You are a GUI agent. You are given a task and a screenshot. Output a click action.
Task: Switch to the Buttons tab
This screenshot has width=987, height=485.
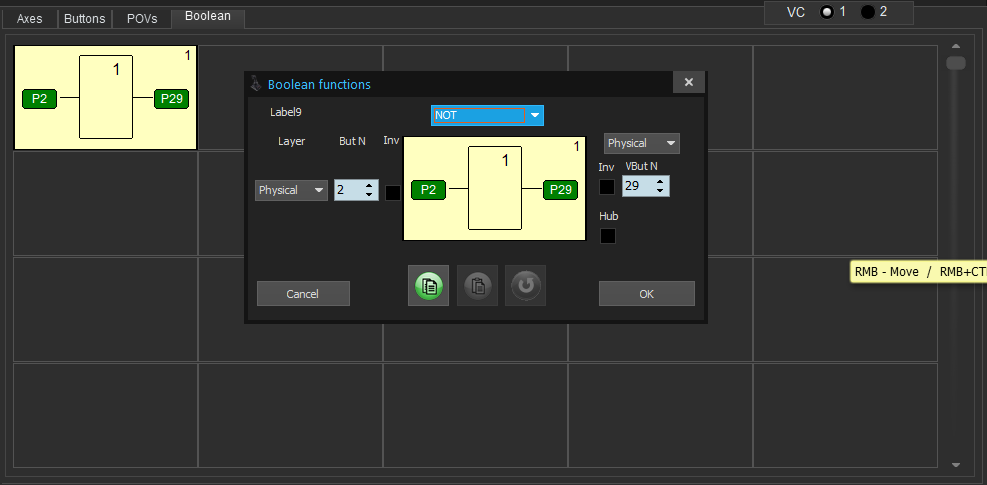pos(84,19)
